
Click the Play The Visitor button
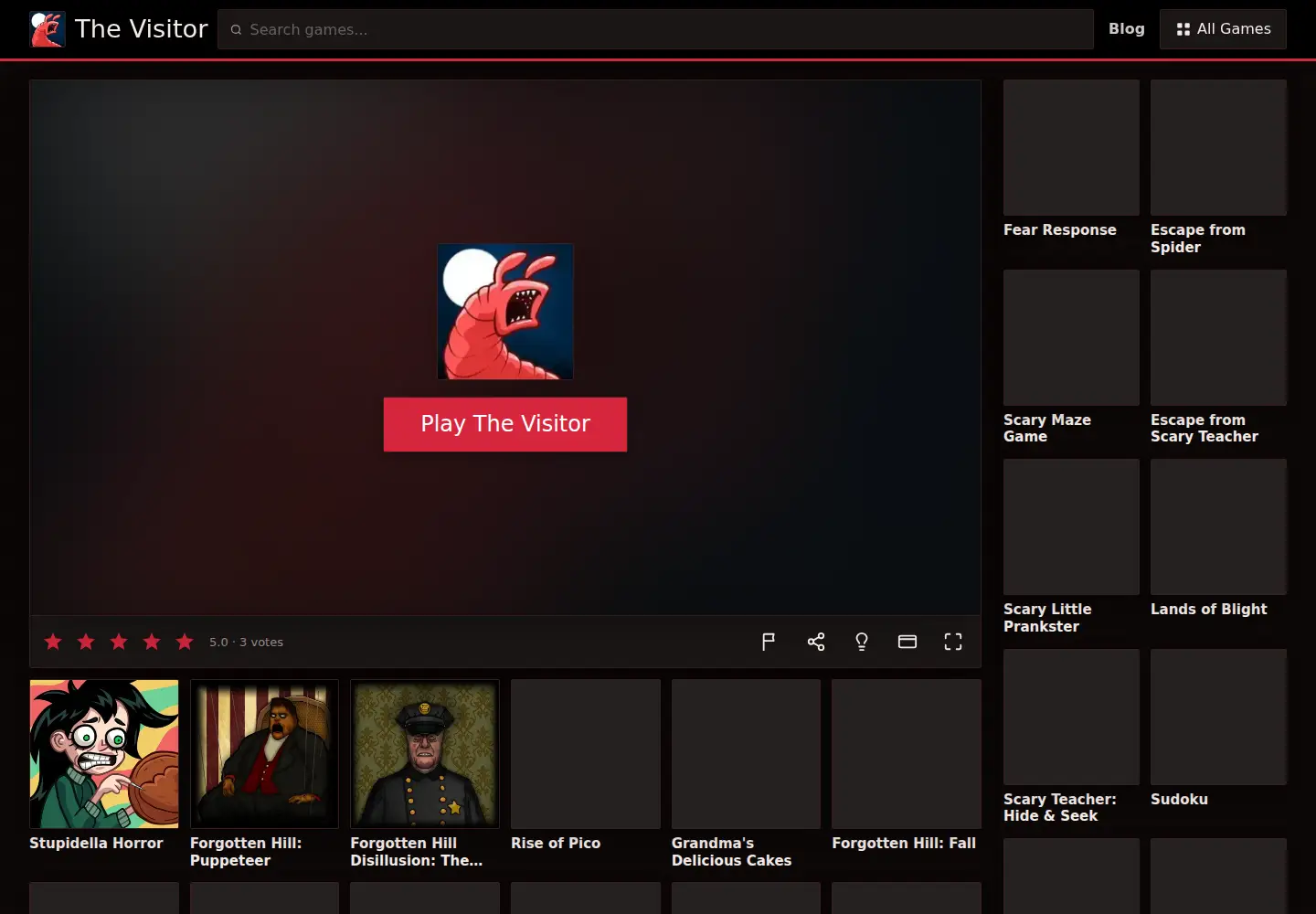[505, 424]
